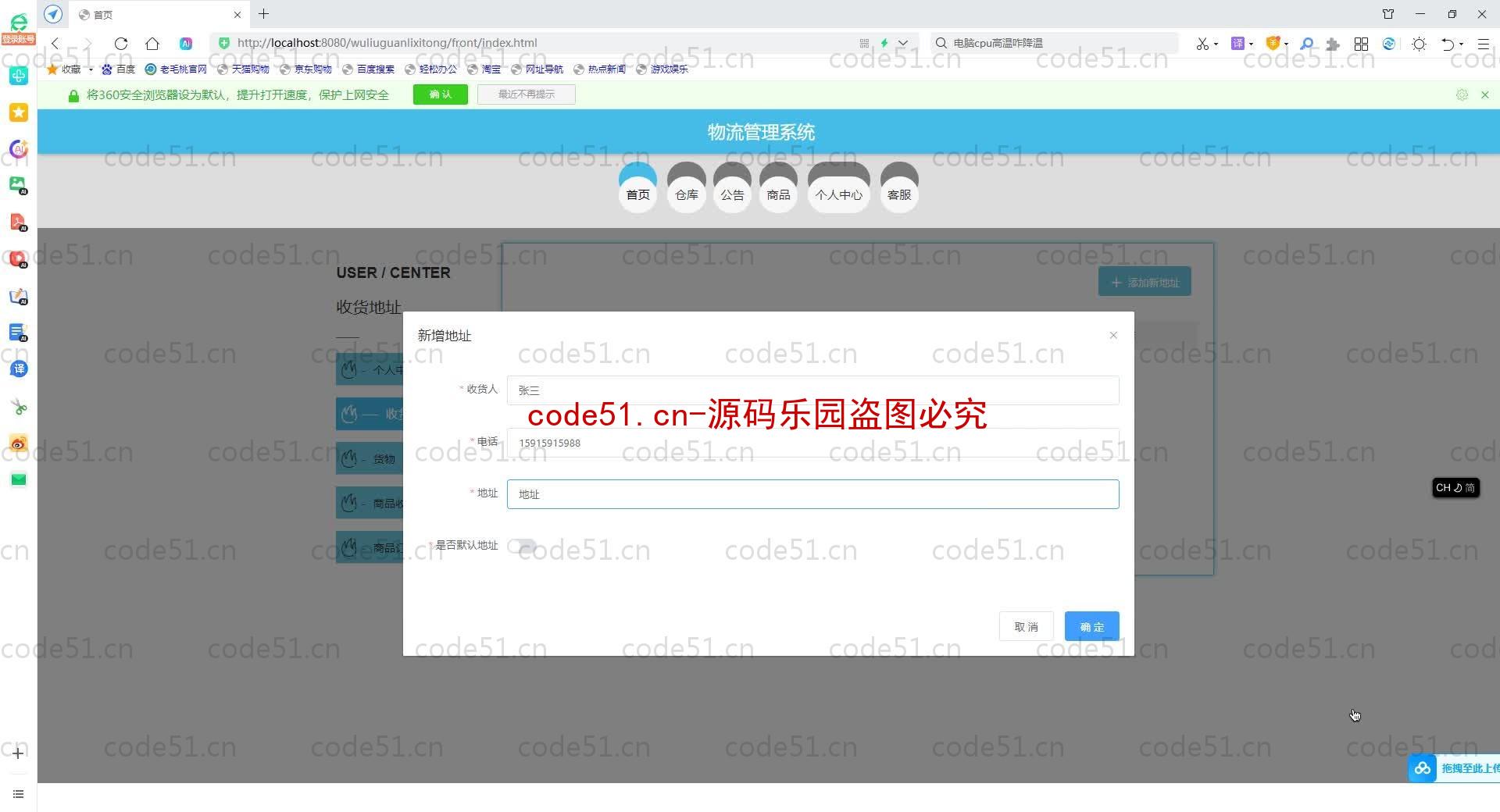
Task: Open the 天猫购物 bookmark
Action: click(x=243, y=69)
